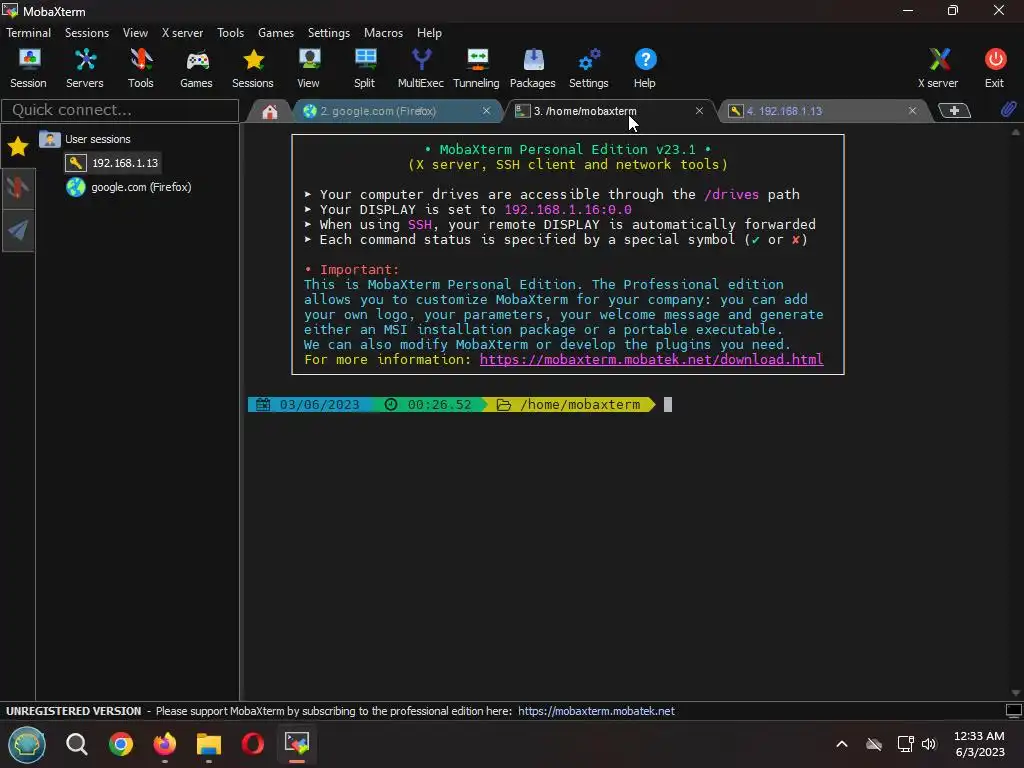The height and width of the screenshot is (768, 1024).
Task: Open the Servers toolbar icon
Action: [85, 68]
